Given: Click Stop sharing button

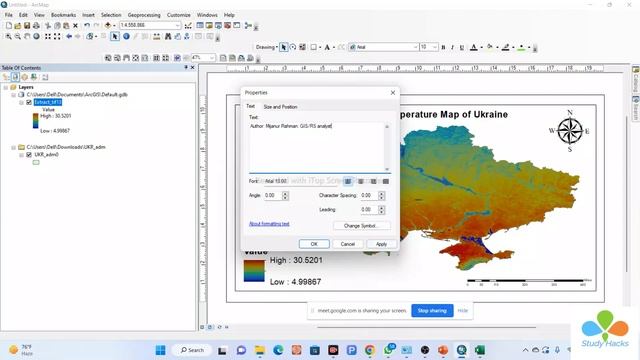Looking at the screenshot, I should (x=432, y=311).
